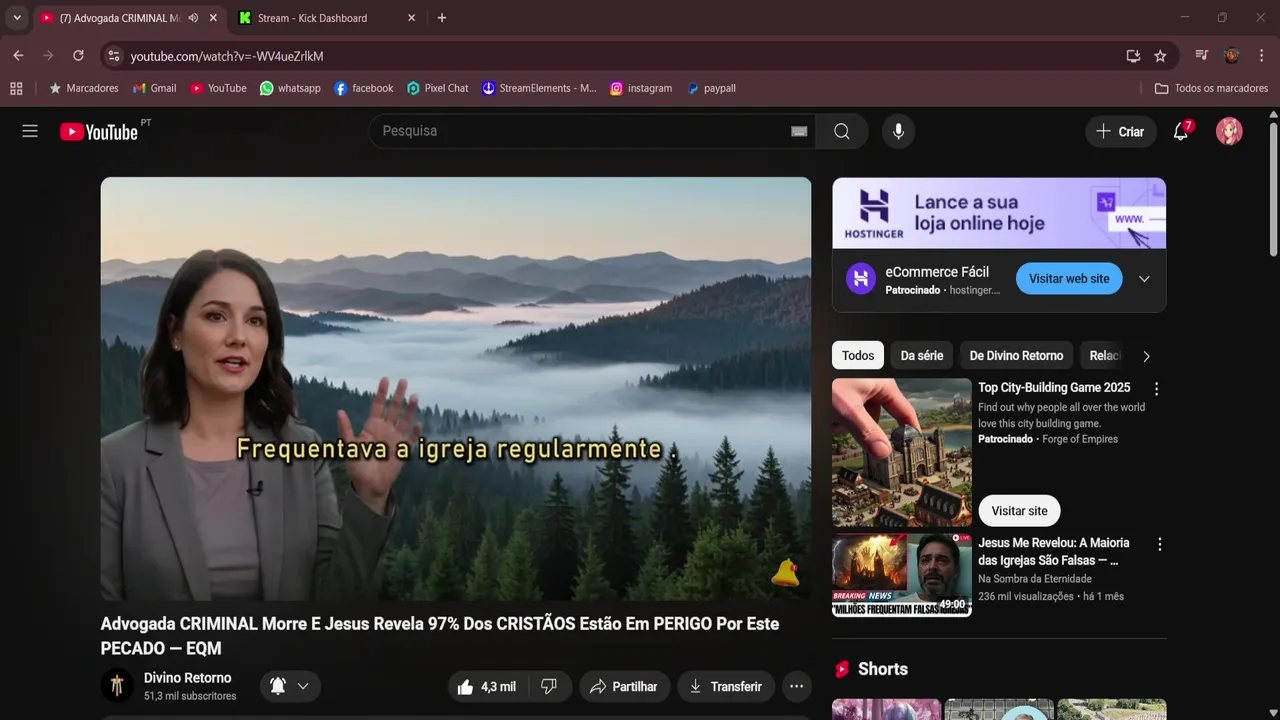Toggle subscription notification bell for Divino Retorno
This screenshot has height=720, width=1280.
tap(290, 686)
